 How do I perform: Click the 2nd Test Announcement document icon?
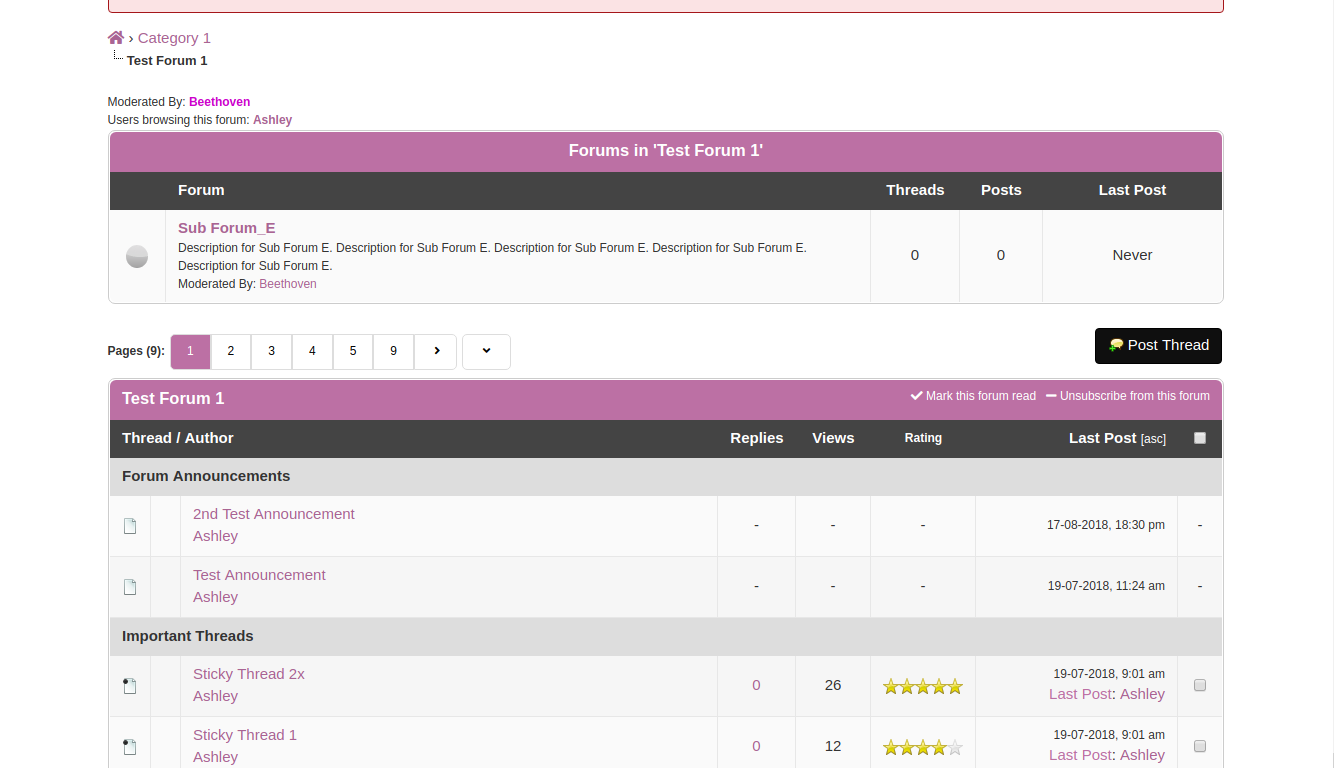(x=130, y=526)
